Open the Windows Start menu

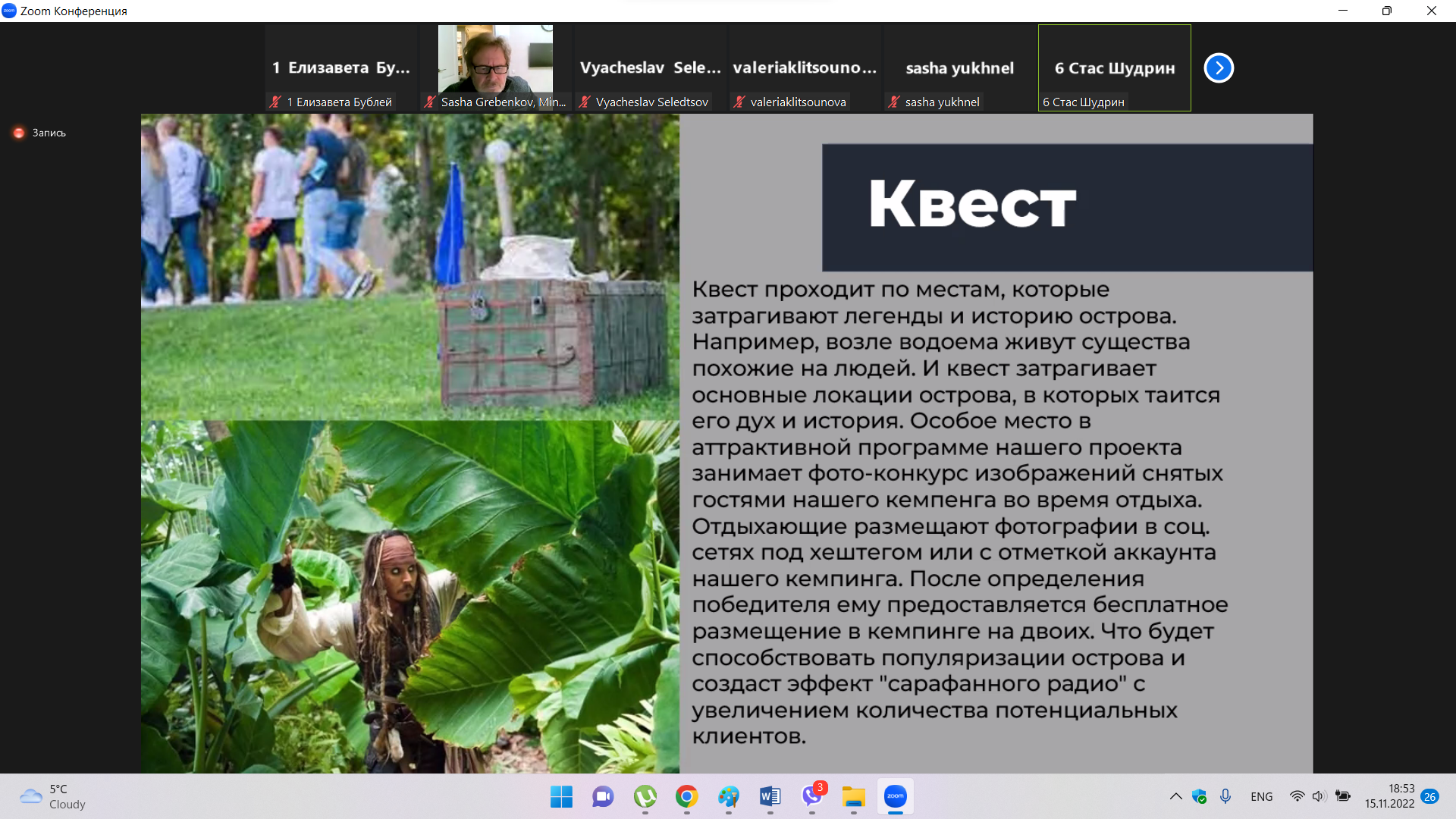561,796
